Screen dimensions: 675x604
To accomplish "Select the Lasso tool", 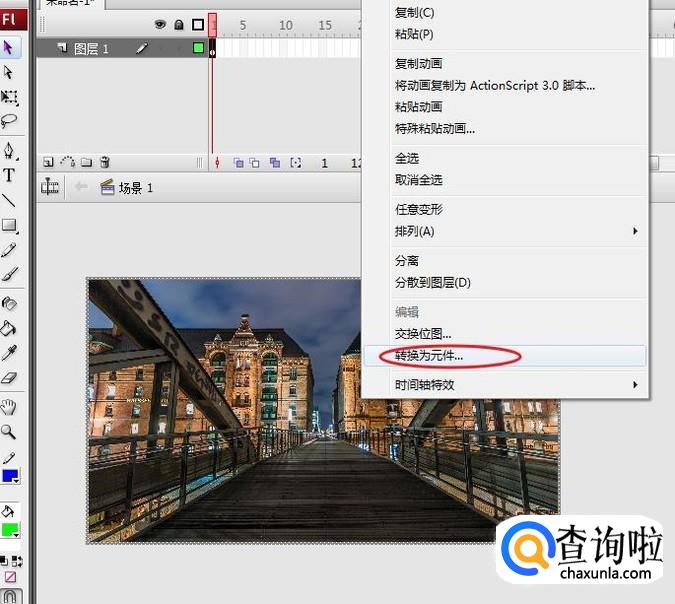I will coord(9,121).
